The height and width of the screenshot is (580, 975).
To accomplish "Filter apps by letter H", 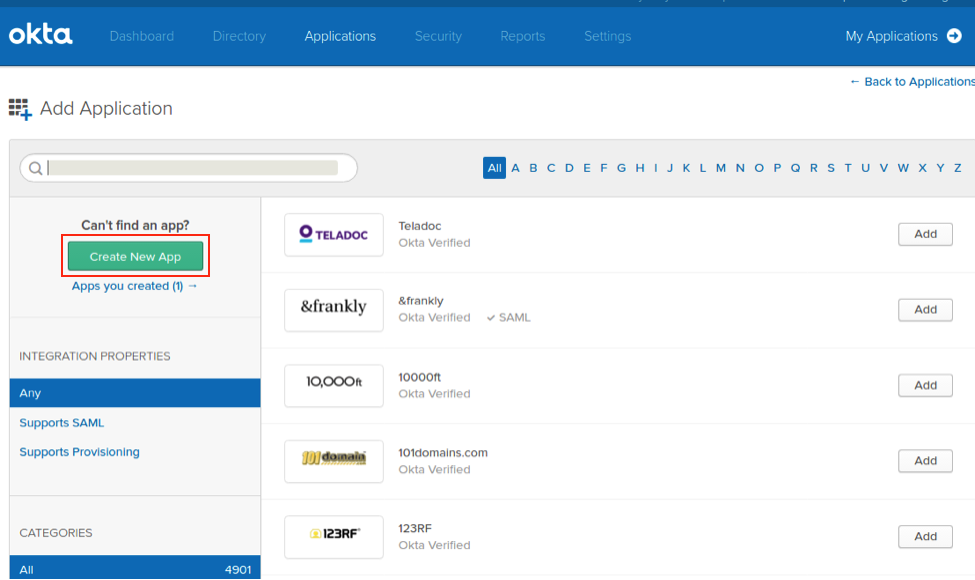I will (x=640, y=168).
